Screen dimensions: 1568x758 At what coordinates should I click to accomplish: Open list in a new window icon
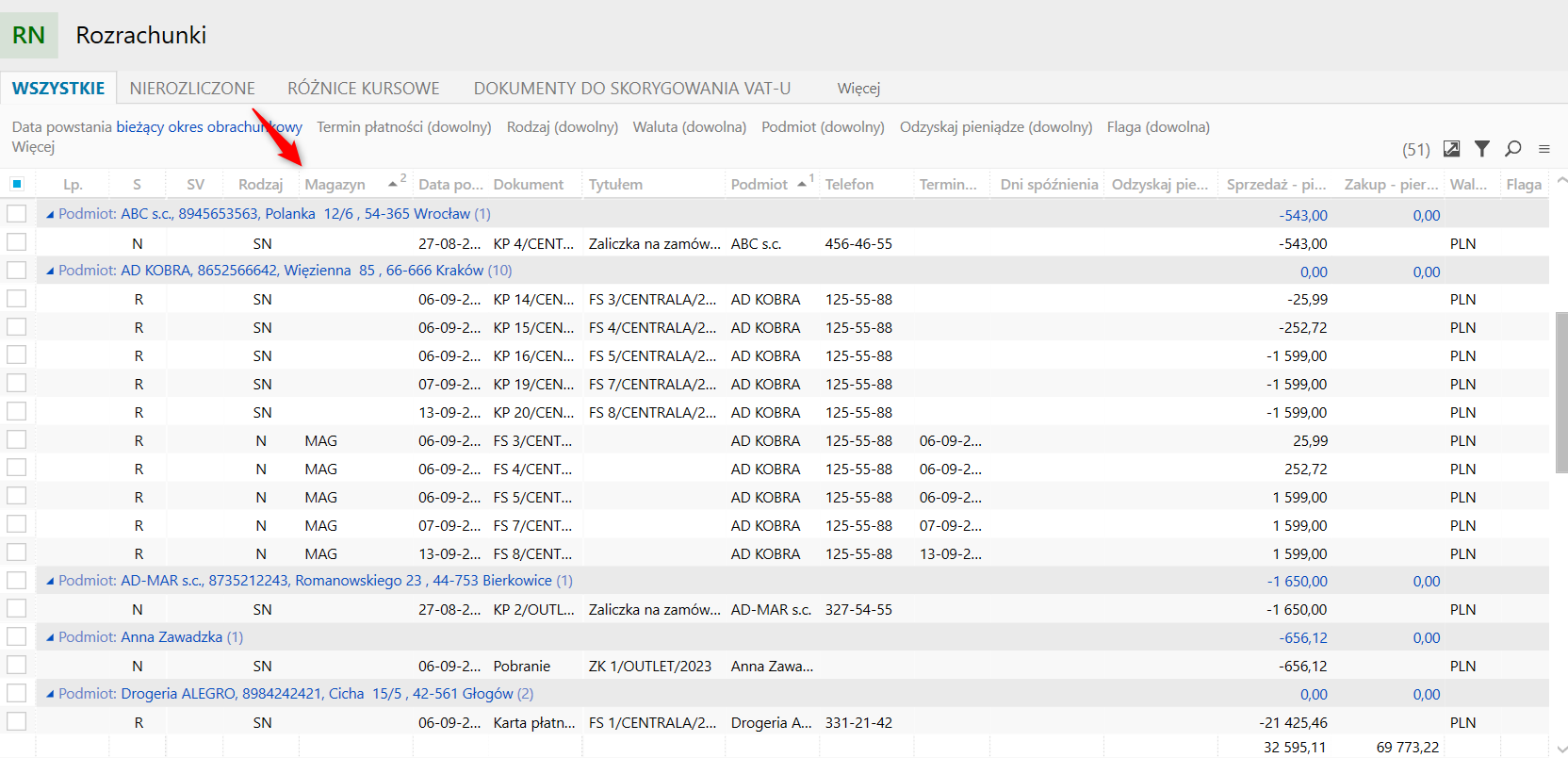[x=1452, y=149]
